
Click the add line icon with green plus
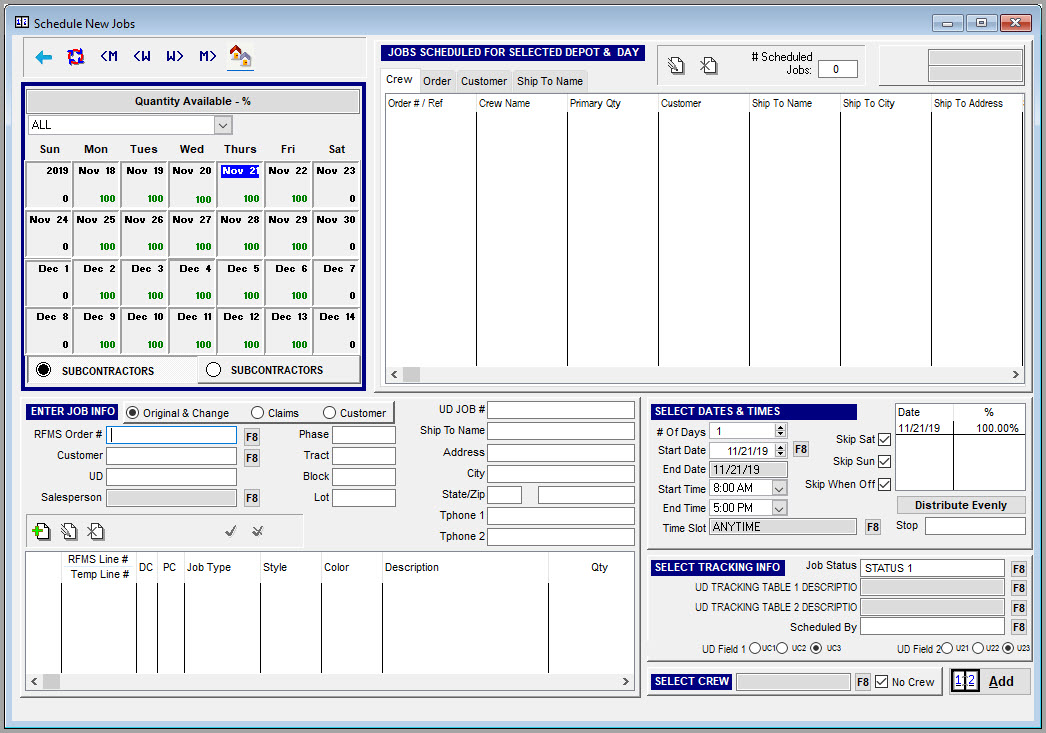(x=44, y=531)
